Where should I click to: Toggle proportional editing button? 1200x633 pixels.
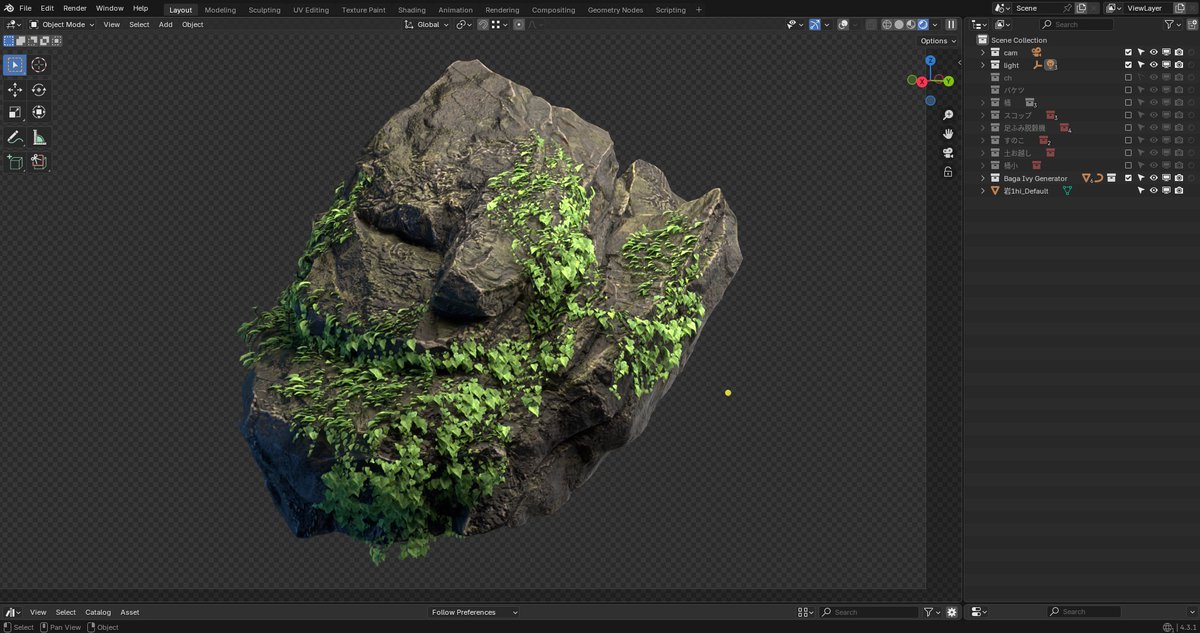pyautogui.click(x=519, y=24)
